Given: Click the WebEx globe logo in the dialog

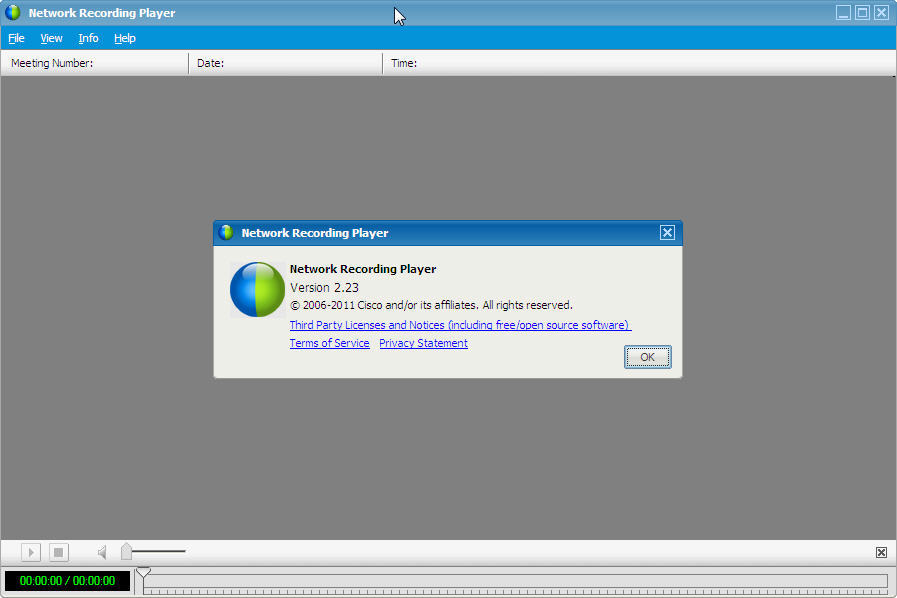Looking at the screenshot, I should (x=256, y=290).
